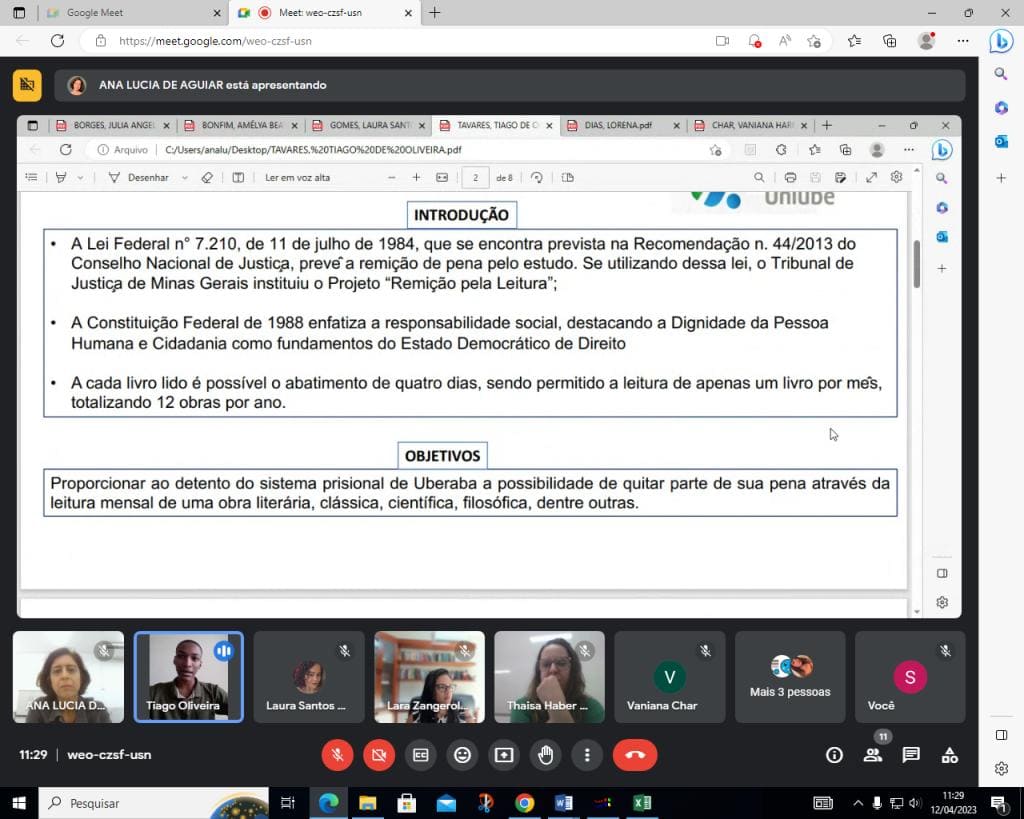Open the Edge sidebar search icon

tap(1000, 74)
